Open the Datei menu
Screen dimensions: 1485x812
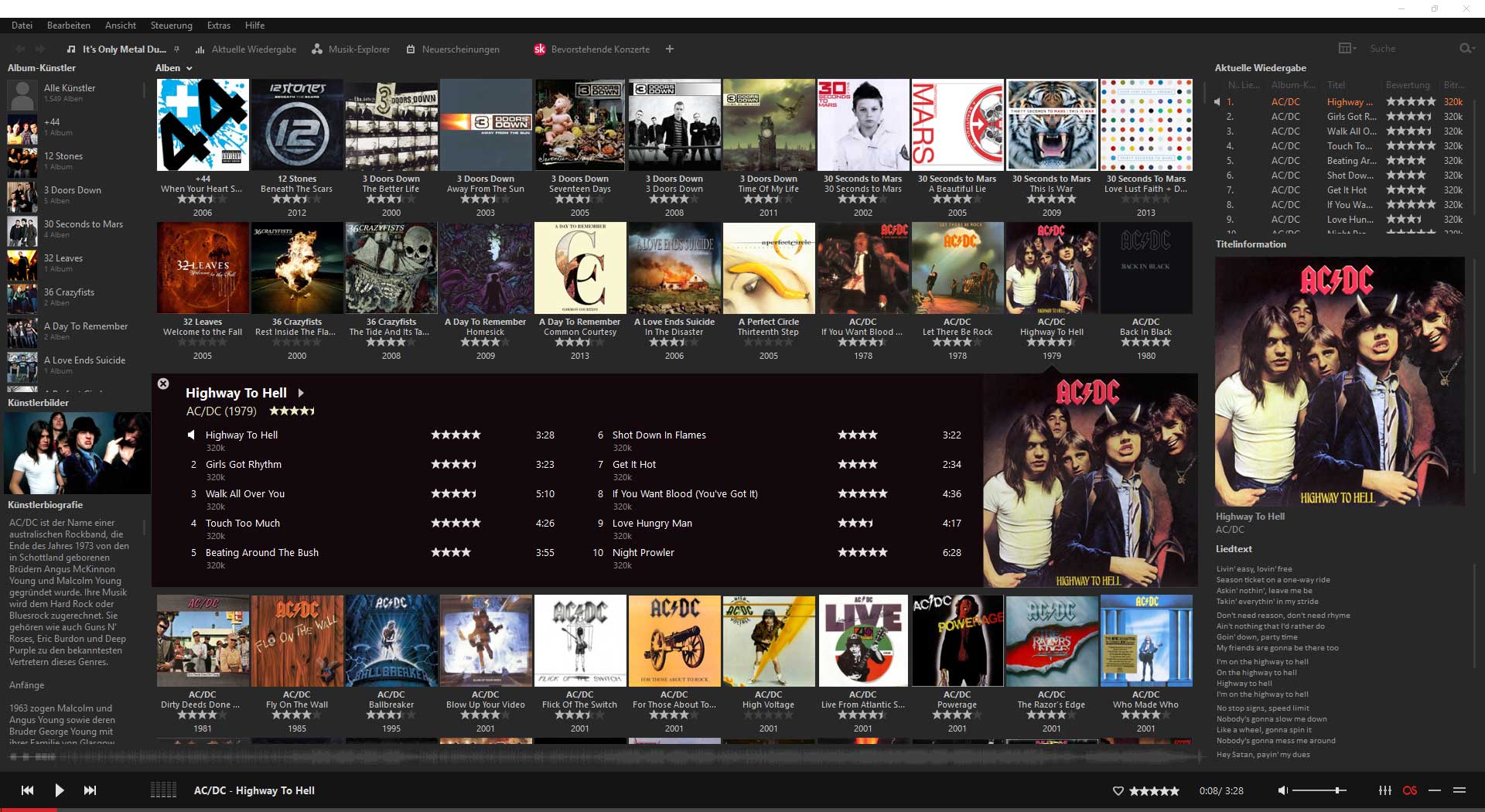click(x=22, y=26)
